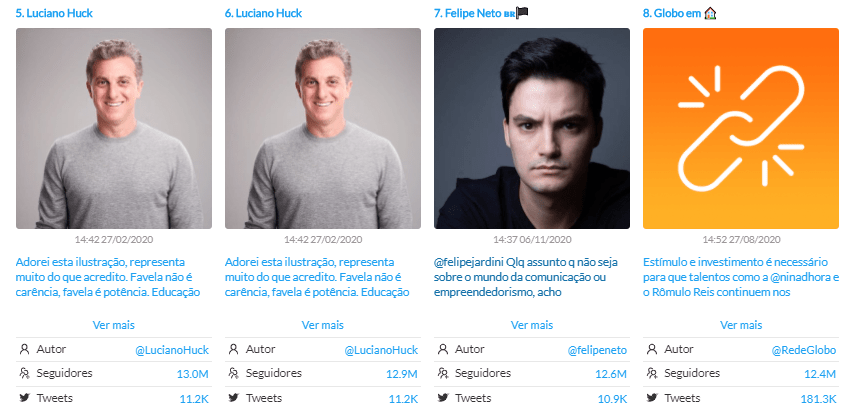Open the @LucianoHuck link in the sixth card
Viewport: 860px width, 416px height.
[x=381, y=350]
